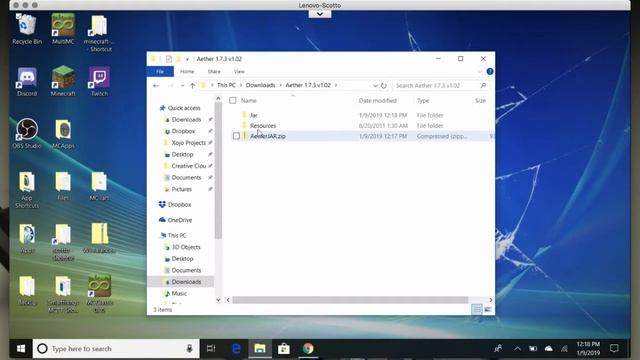Click the This PC breadcrumb
Viewport: 640px width, 360px height.
pos(226,85)
